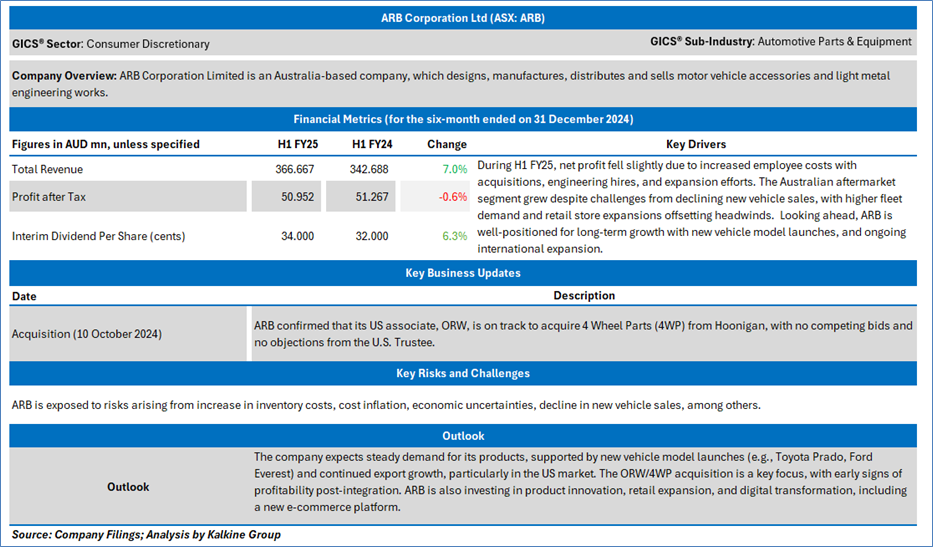Select the 'Profit after Tax' row label
933x547 pixels.
pos(49,196)
